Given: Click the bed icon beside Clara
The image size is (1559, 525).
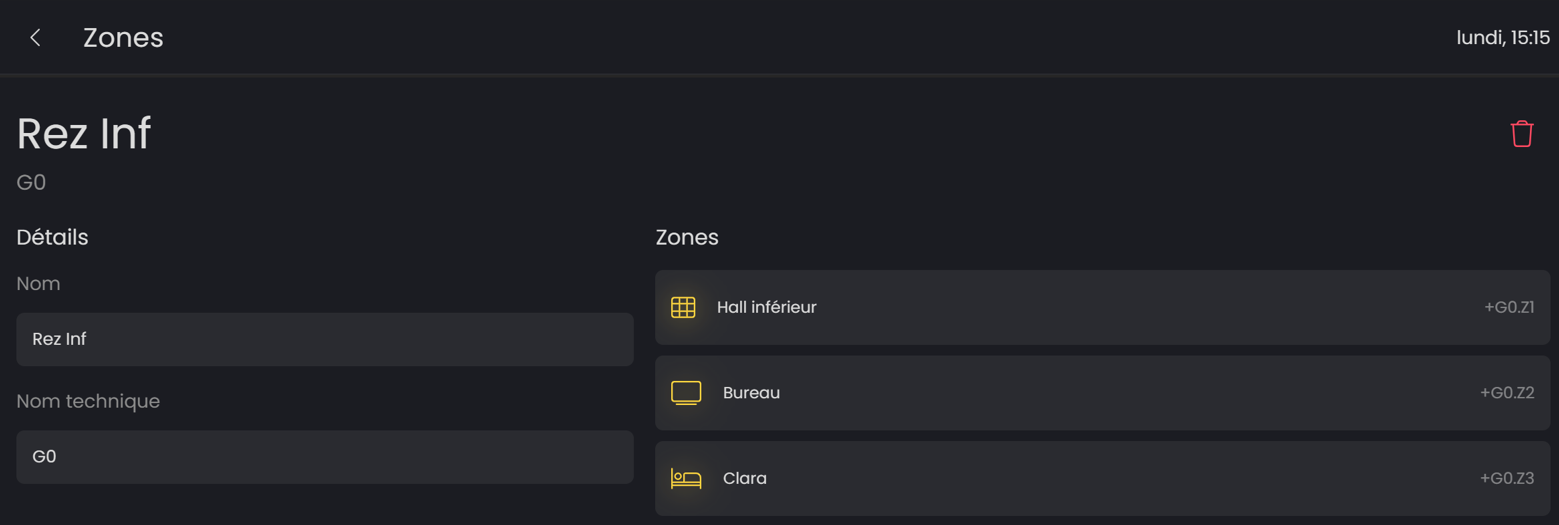Looking at the screenshot, I should [x=686, y=479].
